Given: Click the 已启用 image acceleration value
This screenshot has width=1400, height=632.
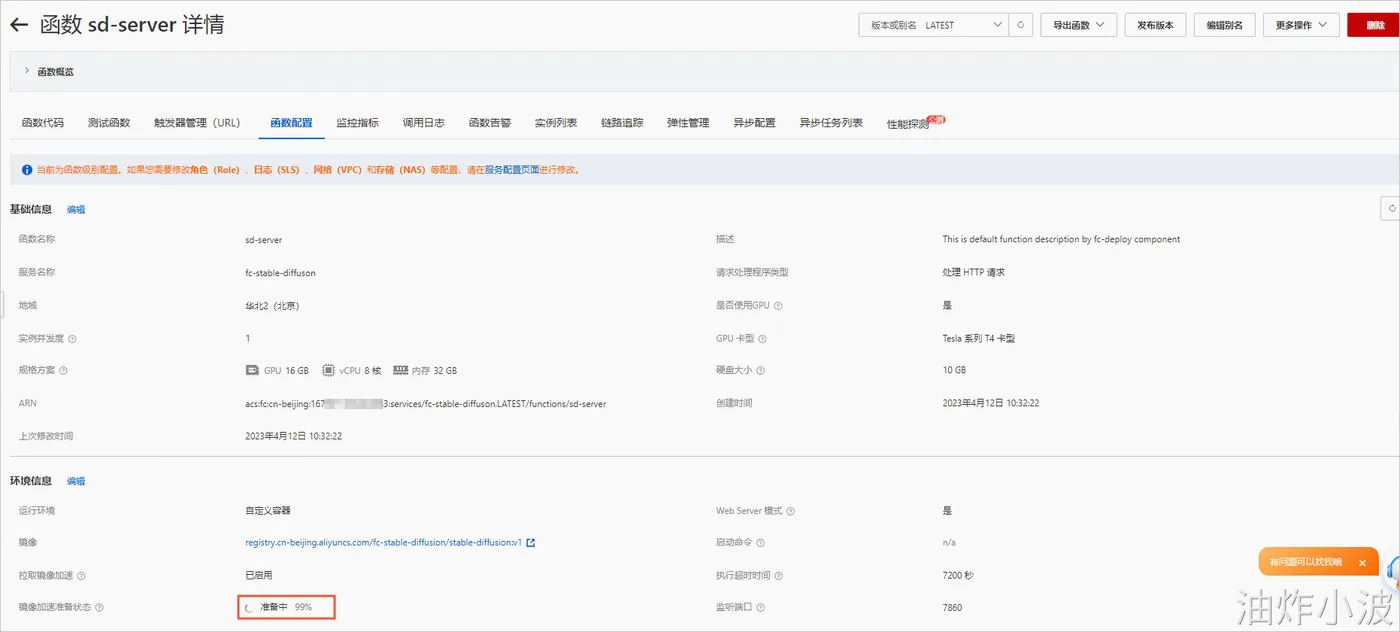Looking at the screenshot, I should (x=258, y=576).
